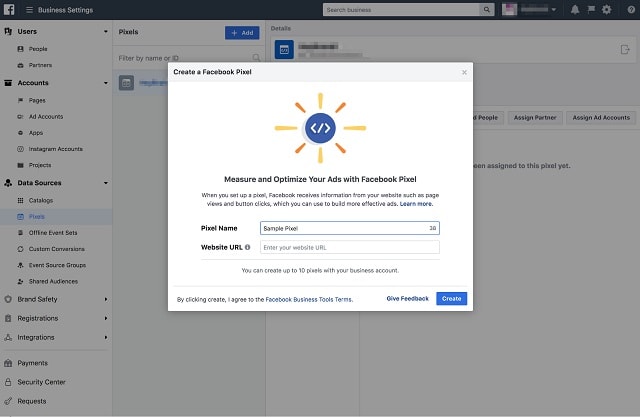The image size is (640, 417).
Task: Click the Assign Ad Accounts button
Action: tap(601, 118)
